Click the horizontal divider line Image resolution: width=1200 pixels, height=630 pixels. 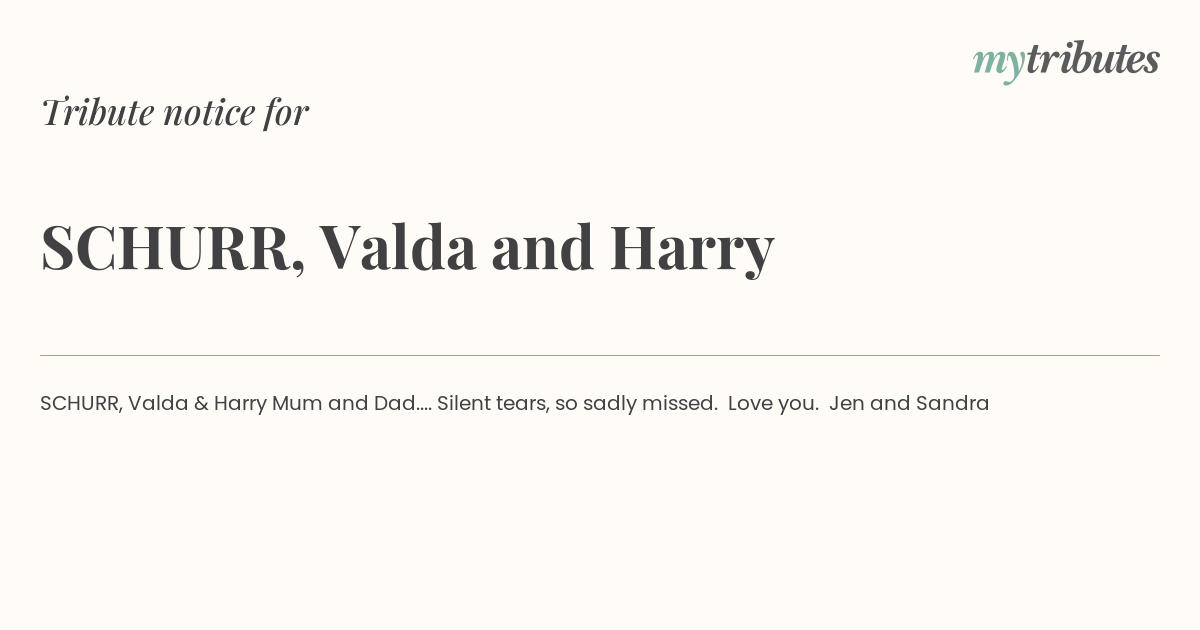coord(600,355)
